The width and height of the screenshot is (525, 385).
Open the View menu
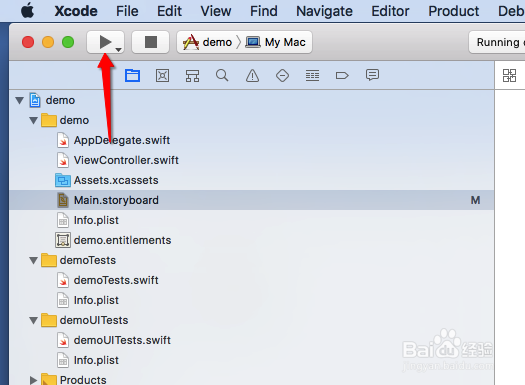click(216, 11)
